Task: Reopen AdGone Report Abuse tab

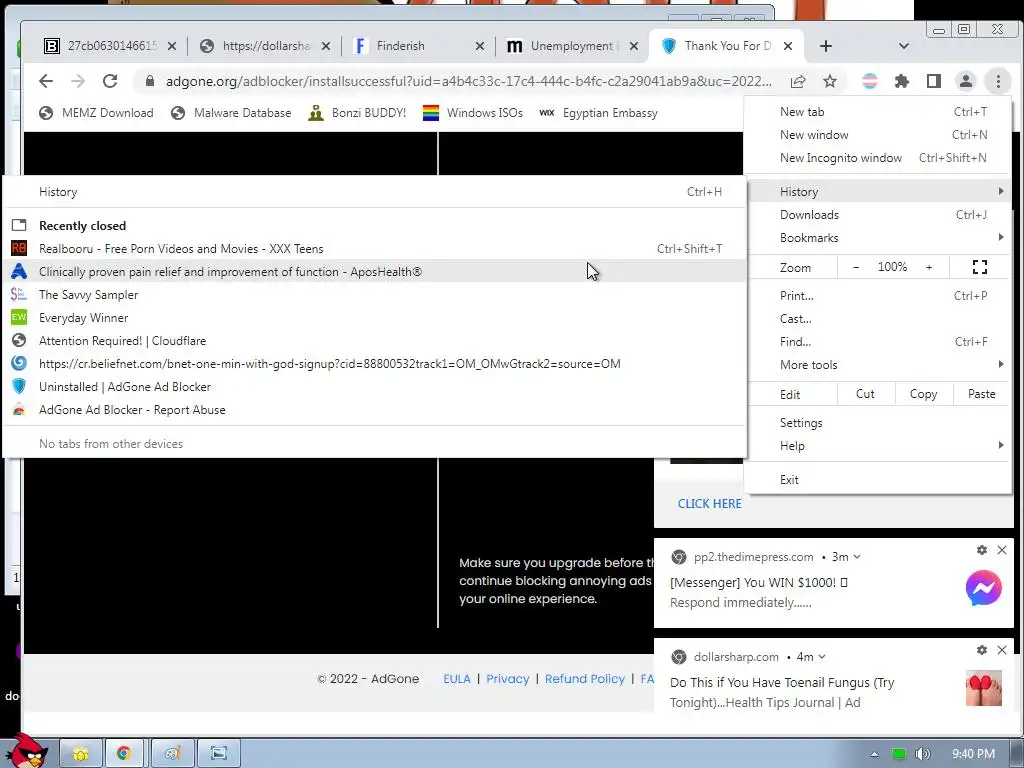Action: point(374,409)
